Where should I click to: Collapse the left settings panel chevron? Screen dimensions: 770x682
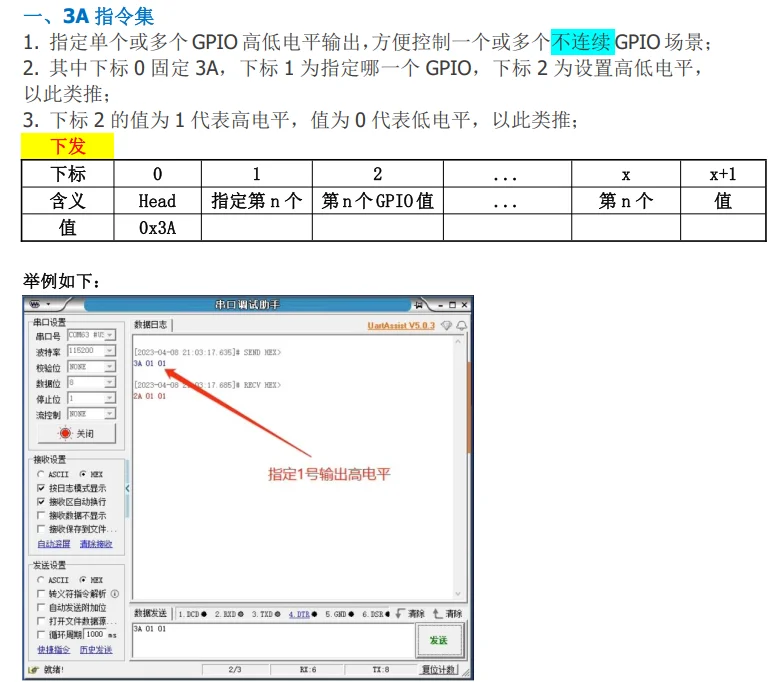pos(127,489)
